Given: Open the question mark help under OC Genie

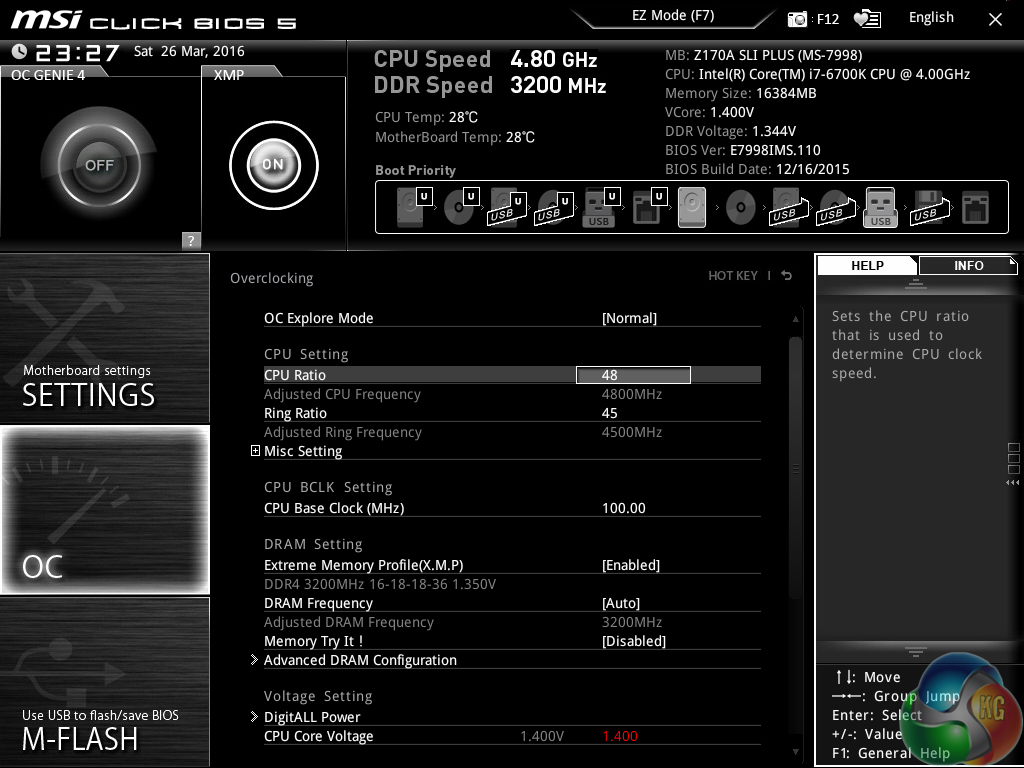Looking at the screenshot, I should [x=191, y=240].
